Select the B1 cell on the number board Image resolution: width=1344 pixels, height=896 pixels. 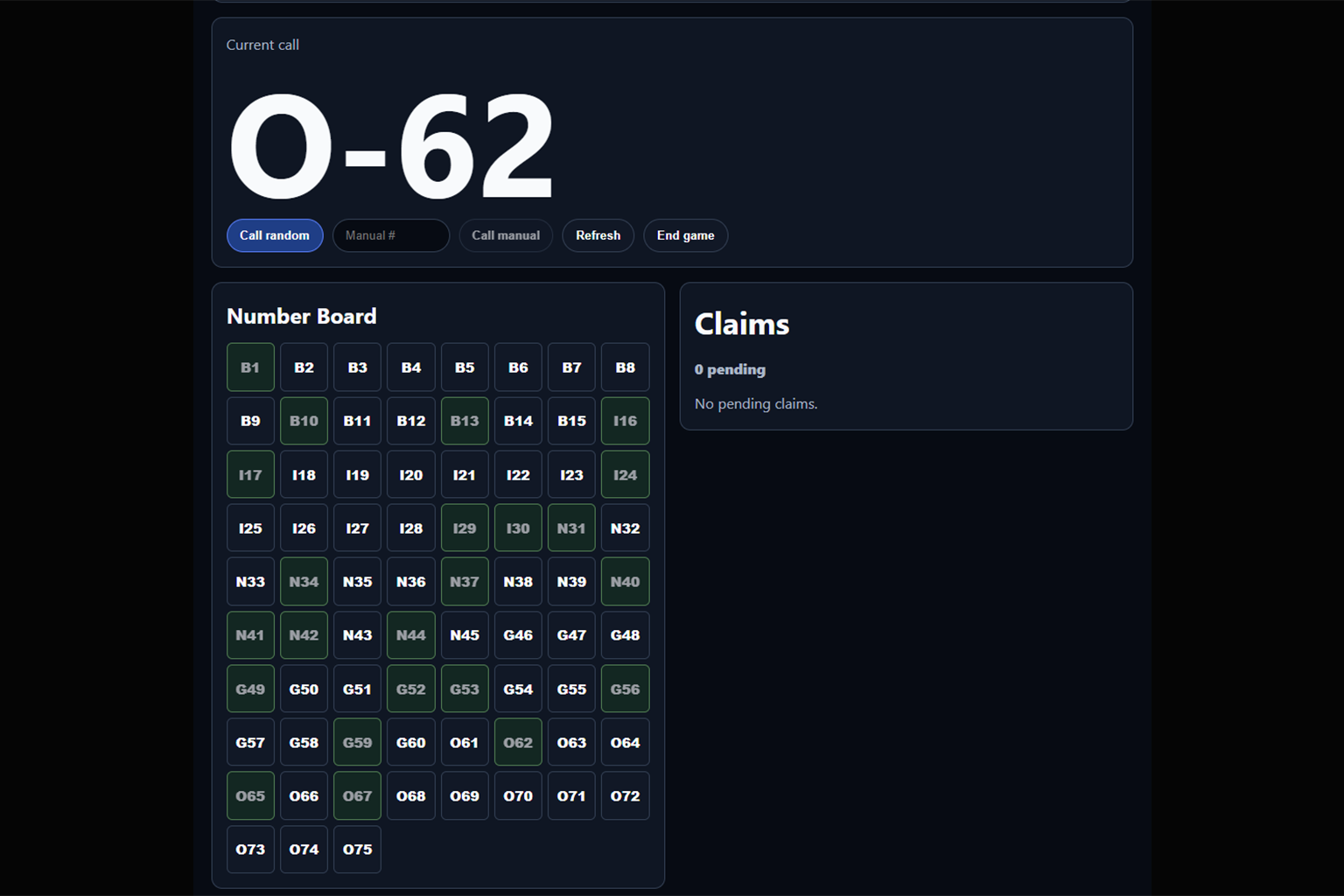coord(250,367)
